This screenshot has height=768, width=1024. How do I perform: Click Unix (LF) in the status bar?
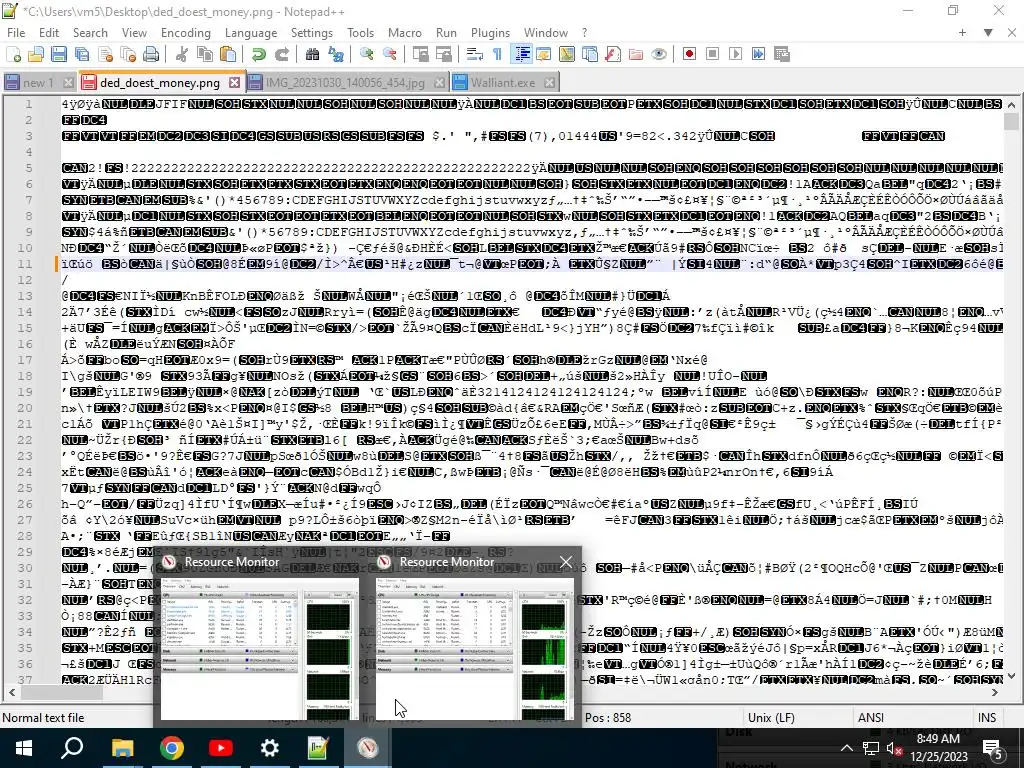[x=771, y=718]
